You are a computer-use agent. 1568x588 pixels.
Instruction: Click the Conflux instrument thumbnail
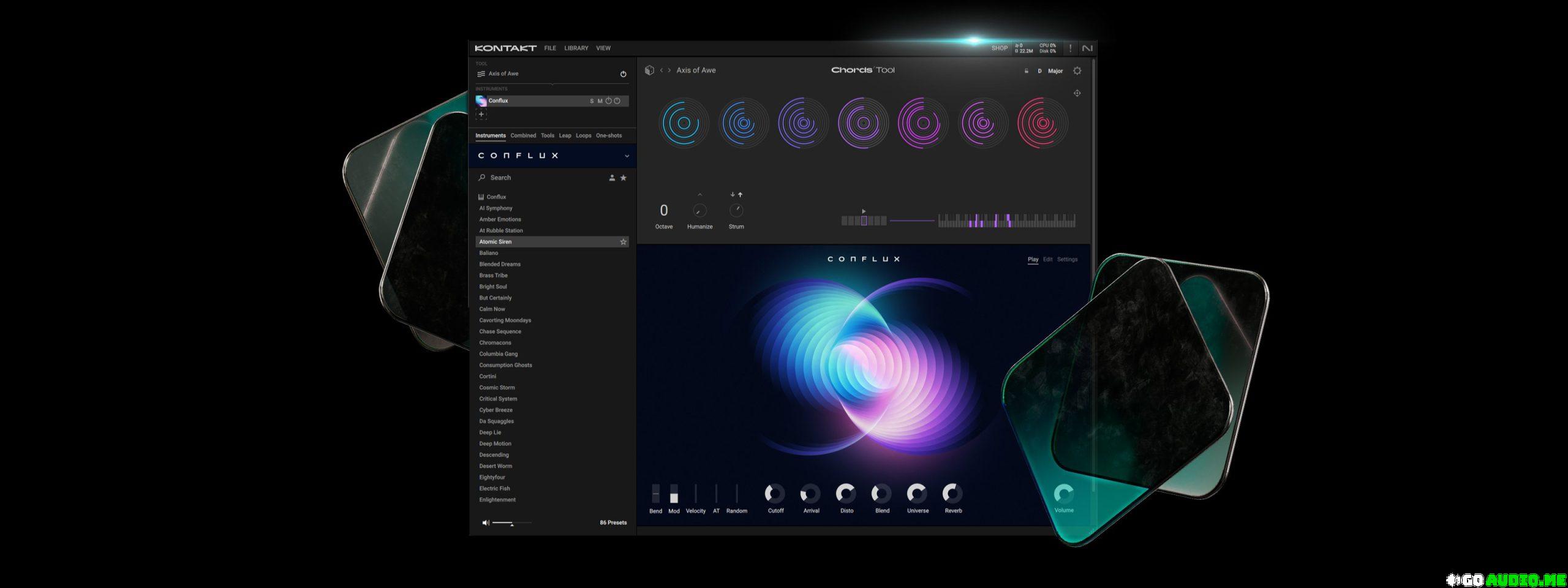pos(481,101)
